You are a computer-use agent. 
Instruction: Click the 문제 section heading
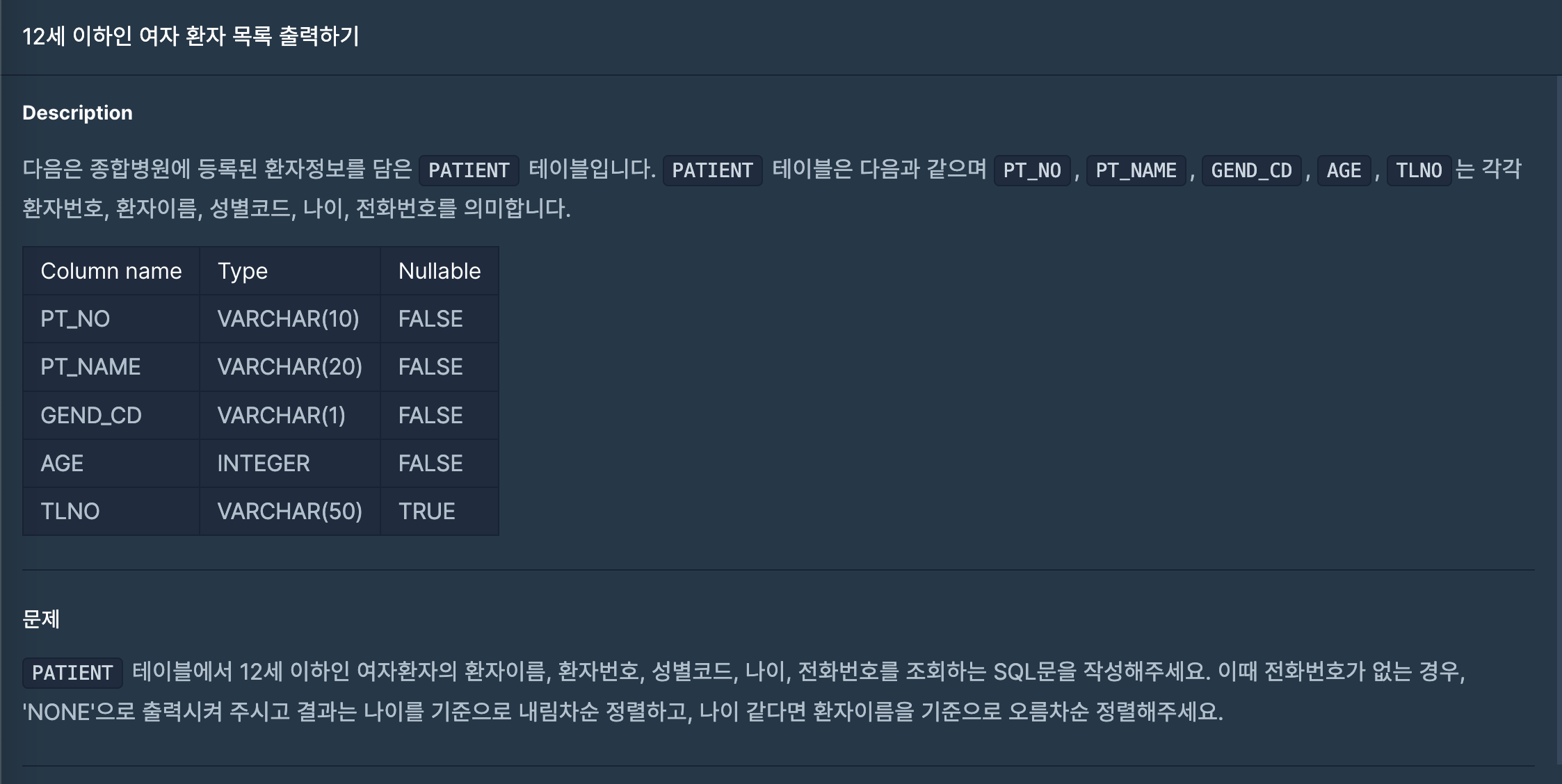click(41, 619)
